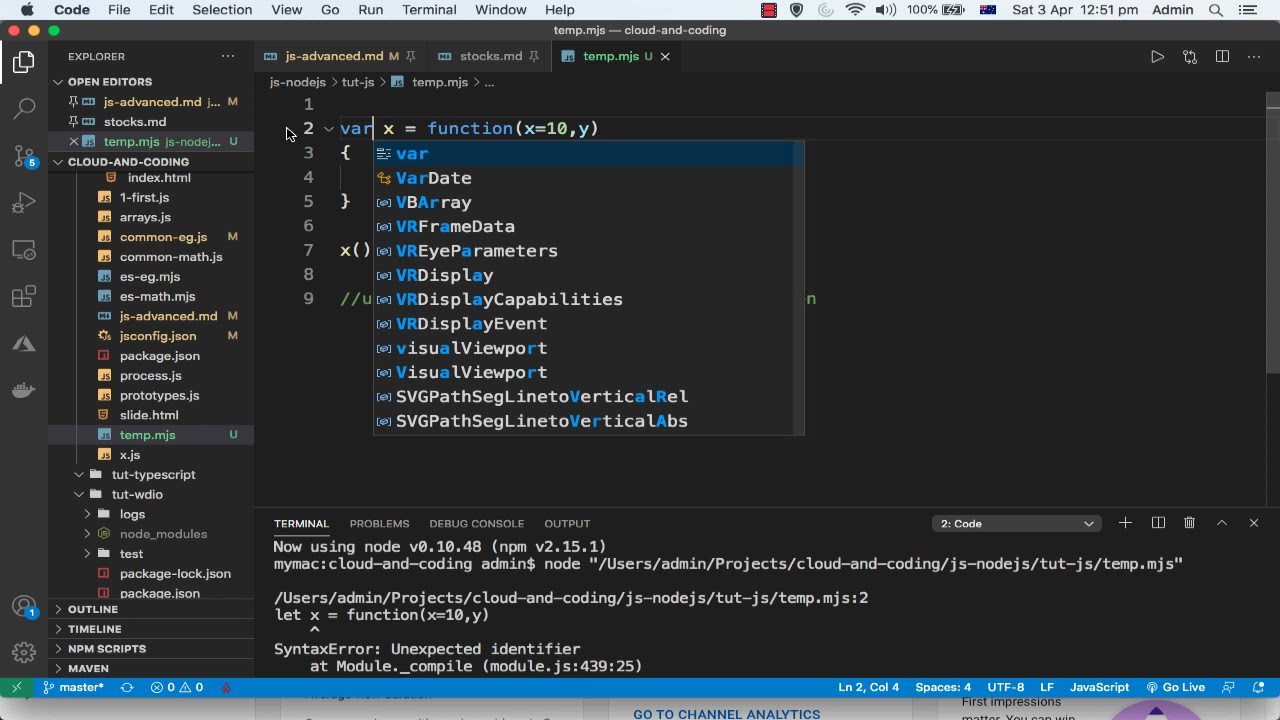1280x720 pixels.
Task: Open the Extensions view
Action: click(24, 297)
